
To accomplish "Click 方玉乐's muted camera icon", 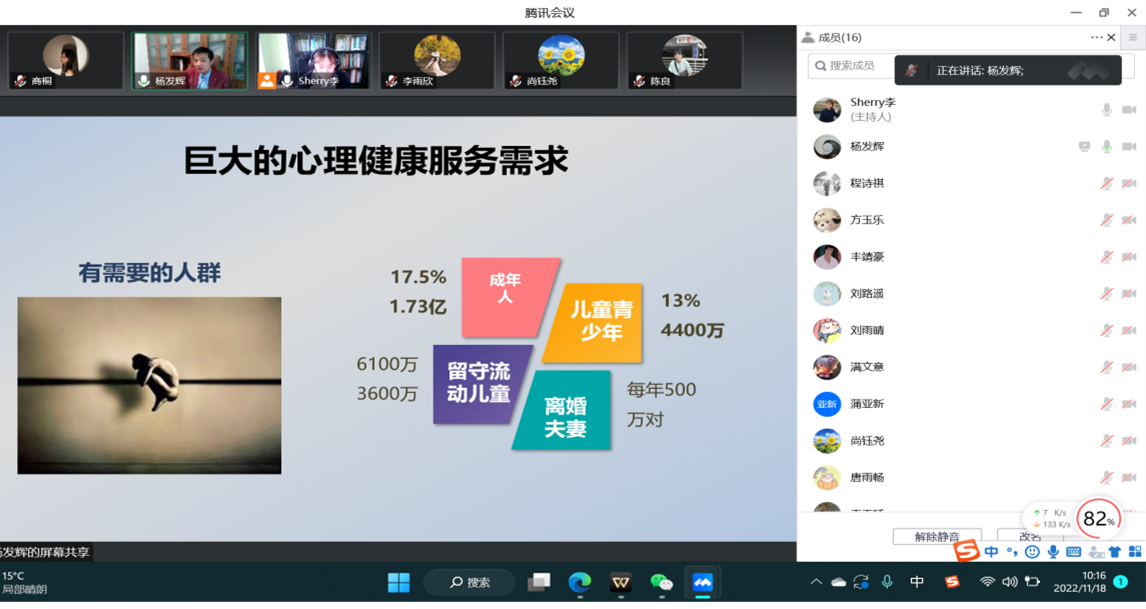I will (x=1129, y=220).
